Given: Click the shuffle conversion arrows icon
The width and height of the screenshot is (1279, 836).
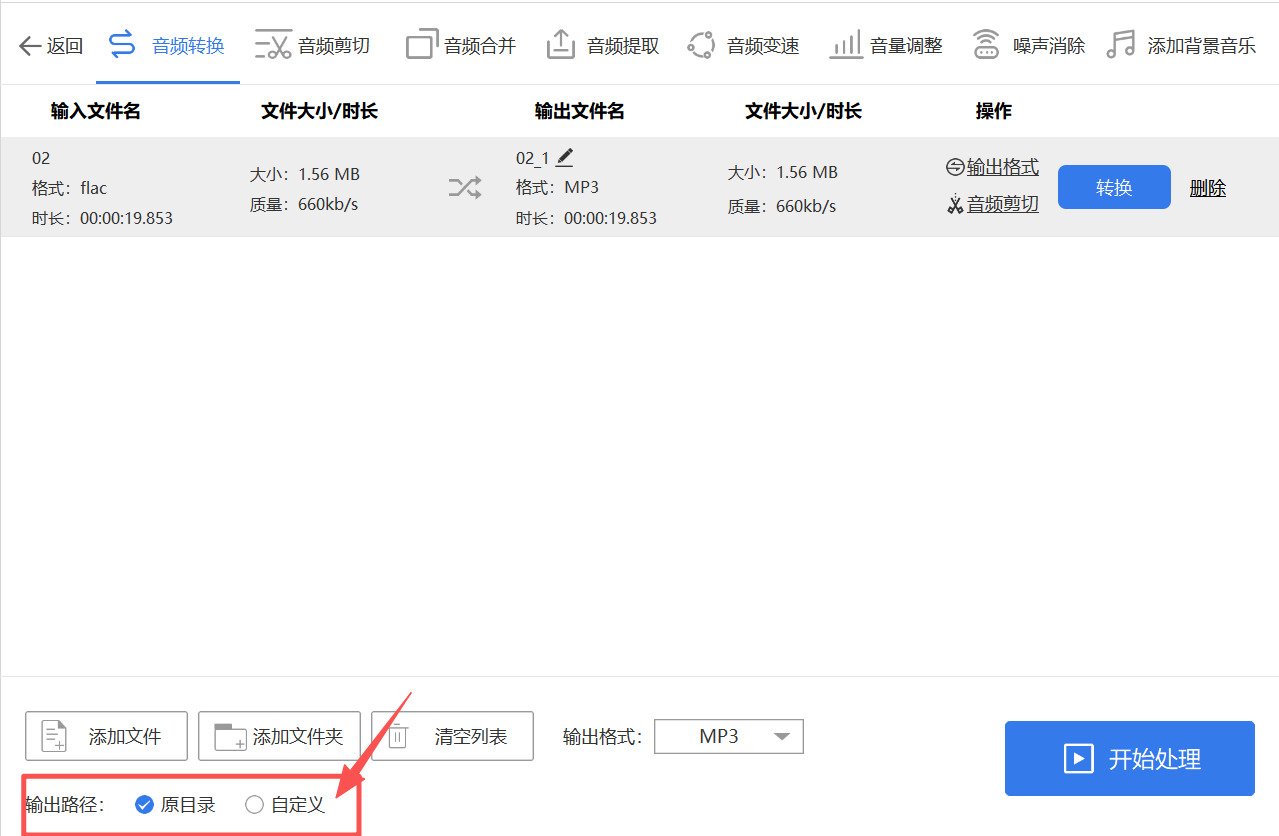Looking at the screenshot, I should (464, 187).
